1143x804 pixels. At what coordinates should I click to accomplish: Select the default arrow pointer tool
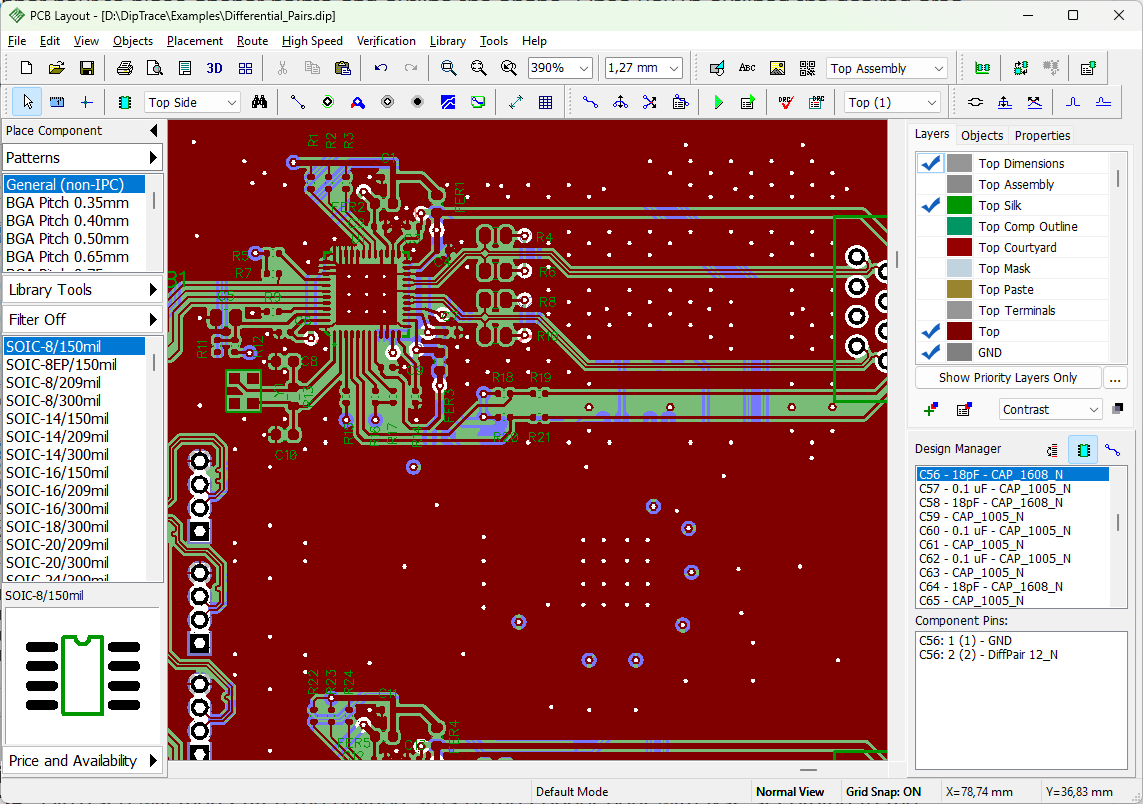coord(27,102)
